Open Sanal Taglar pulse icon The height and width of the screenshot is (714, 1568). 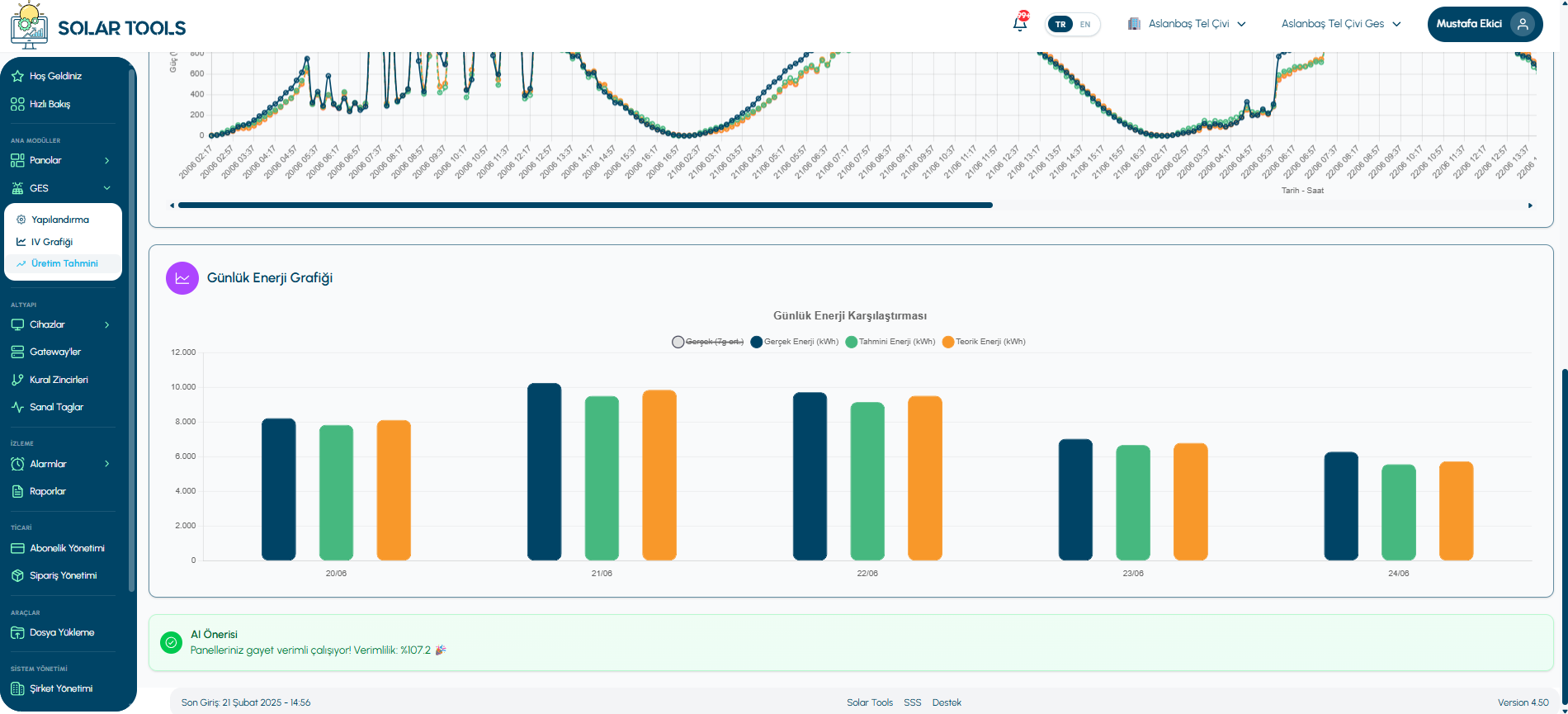click(x=17, y=407)
